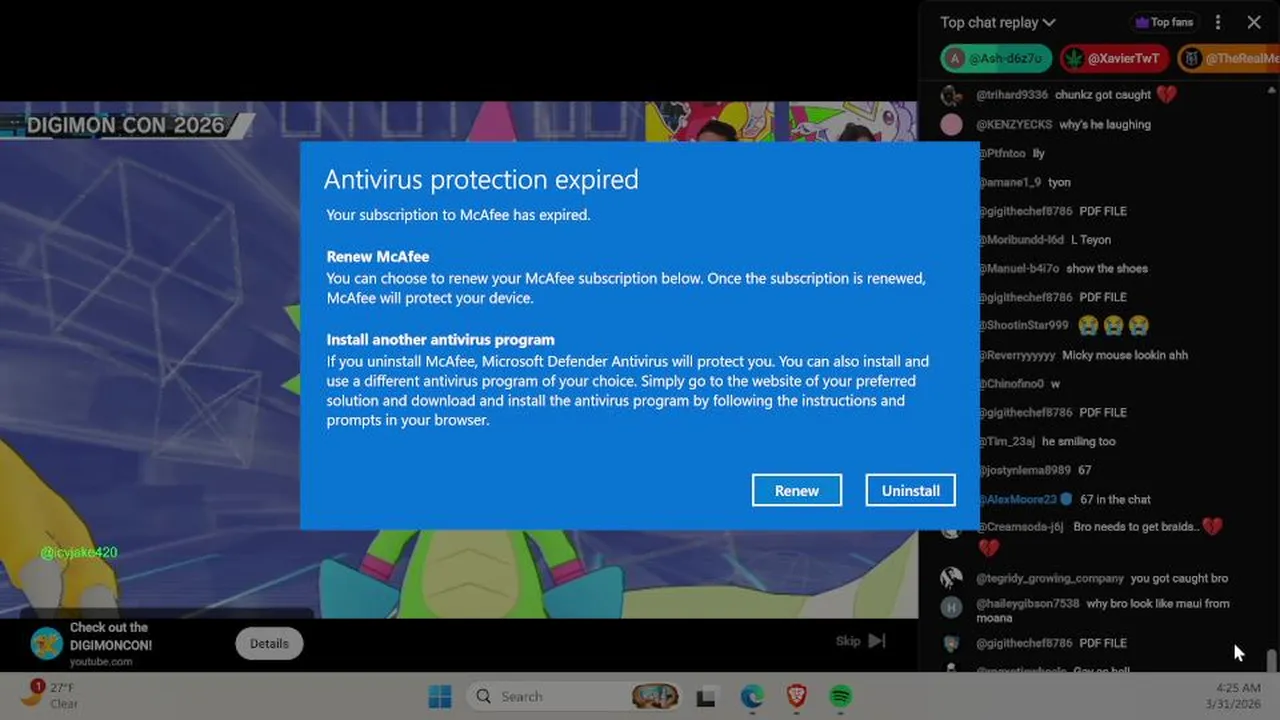
Task: Click the message "L Teyon" from @Moribundd-l6d
Action: [1090, 240]
